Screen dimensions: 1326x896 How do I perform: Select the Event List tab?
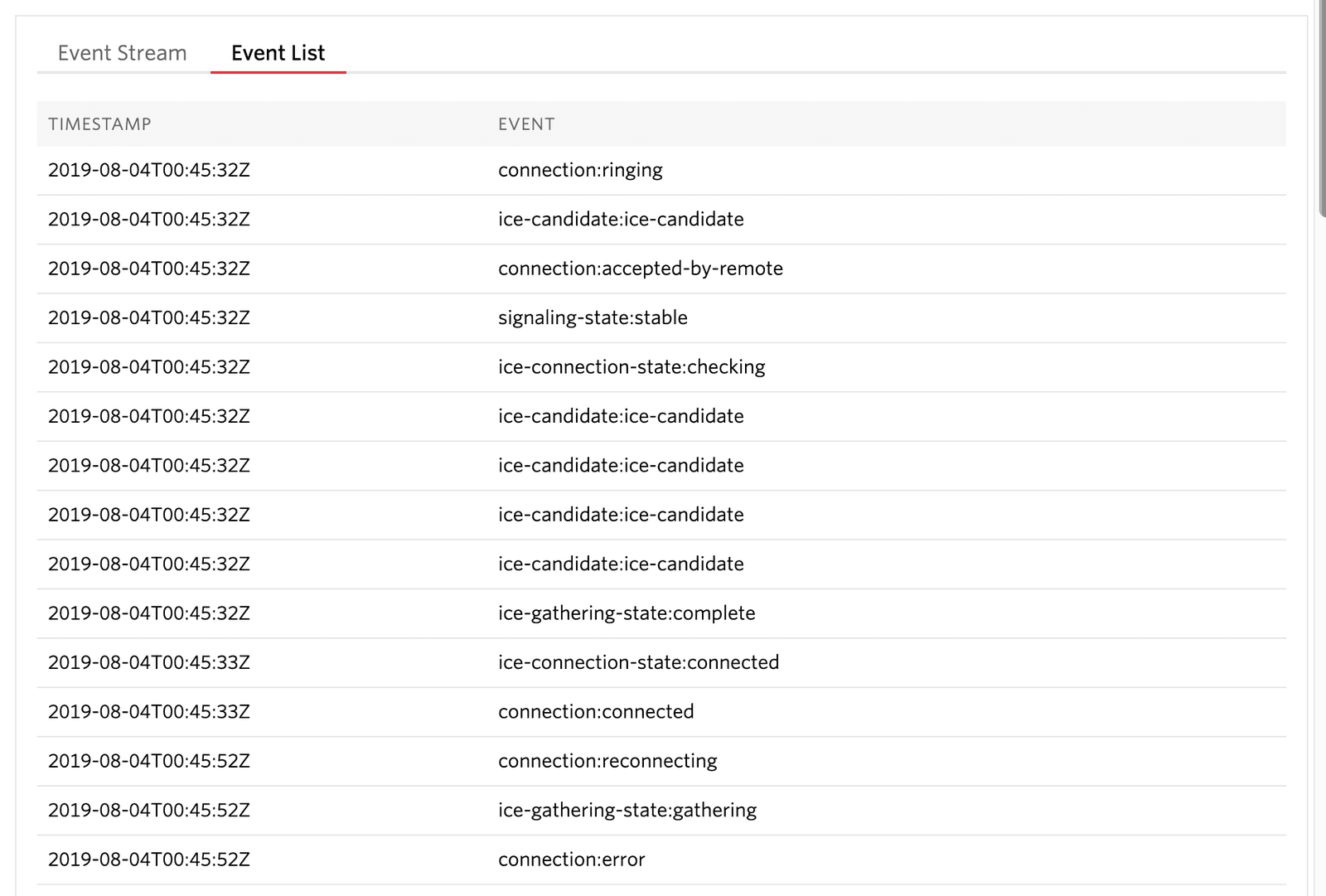pos(278,52)
